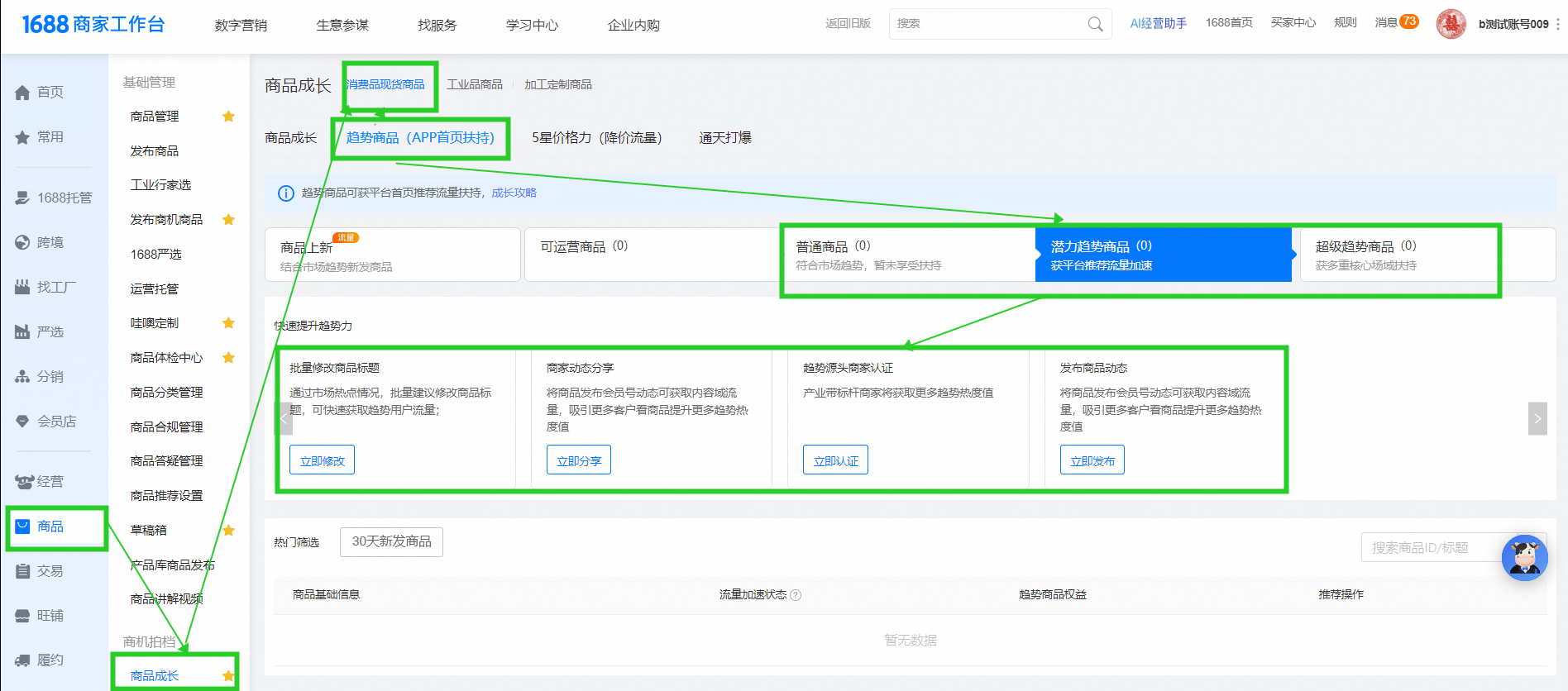Open the cow mascot assistant chat icon
Image resolution: width=1568 pixels, height=691 pixels.
(1524, 558)
